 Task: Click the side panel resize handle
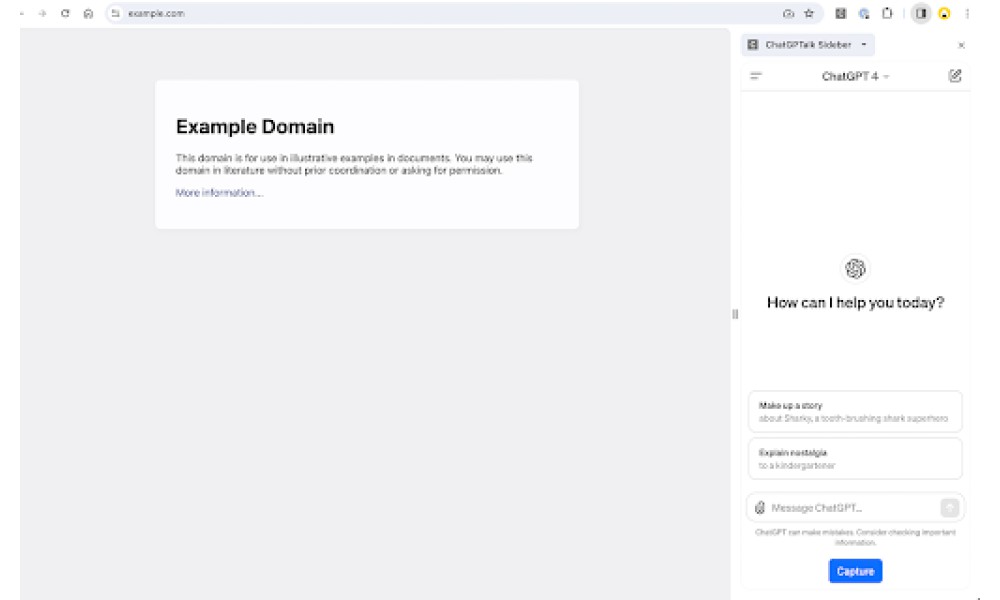[735, 314]
